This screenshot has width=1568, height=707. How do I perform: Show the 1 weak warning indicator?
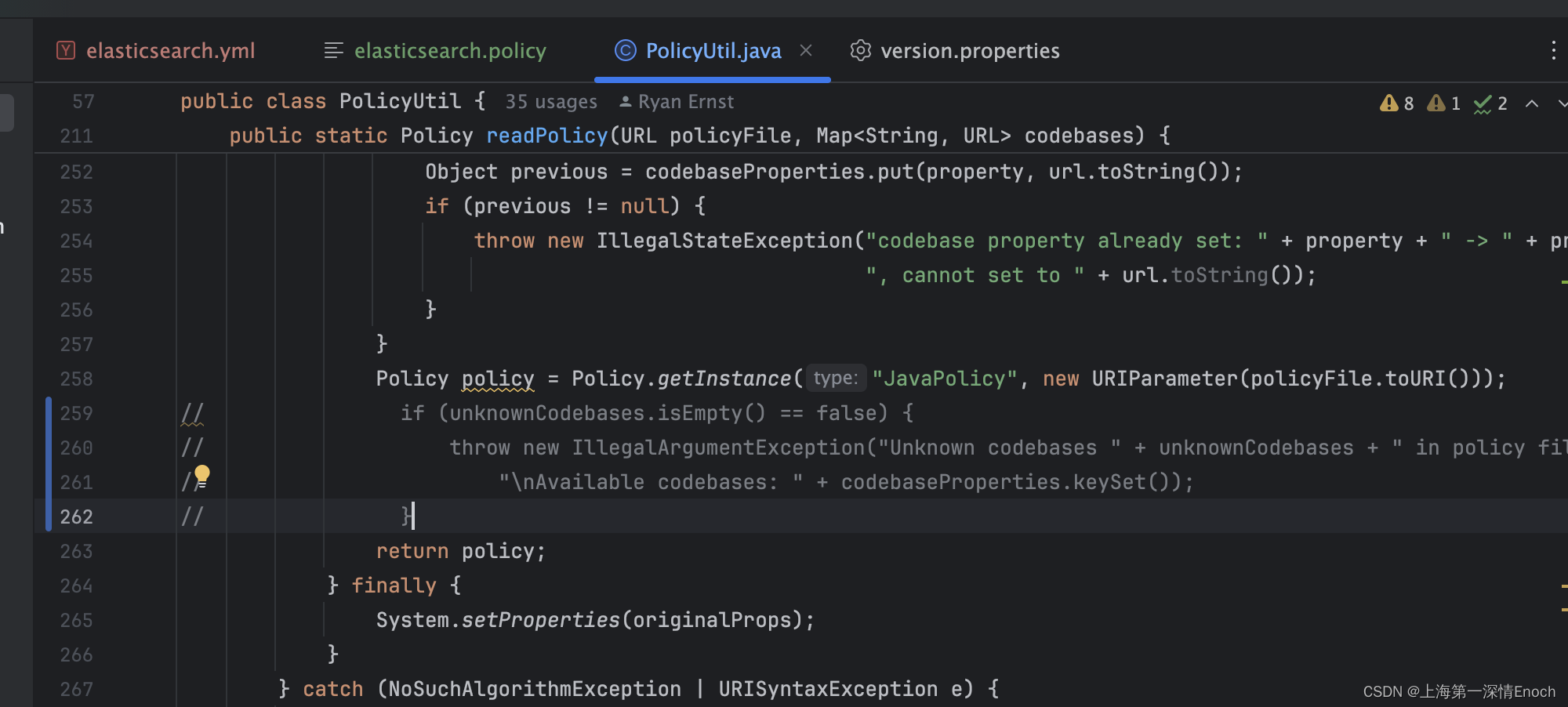point(1443,103)
